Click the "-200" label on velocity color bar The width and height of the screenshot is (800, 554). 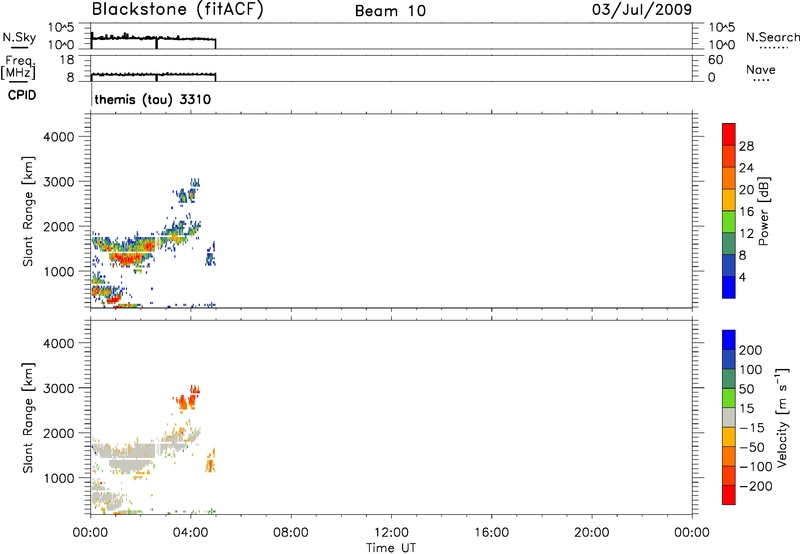(756, 486)
